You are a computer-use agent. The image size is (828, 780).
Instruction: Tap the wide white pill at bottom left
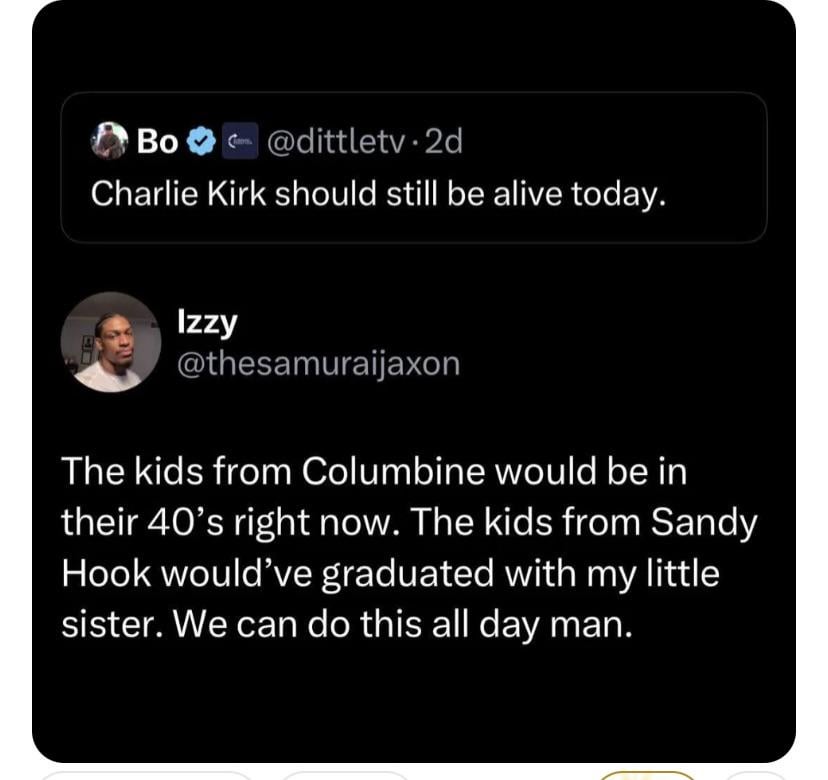click(x=146, y=775)
